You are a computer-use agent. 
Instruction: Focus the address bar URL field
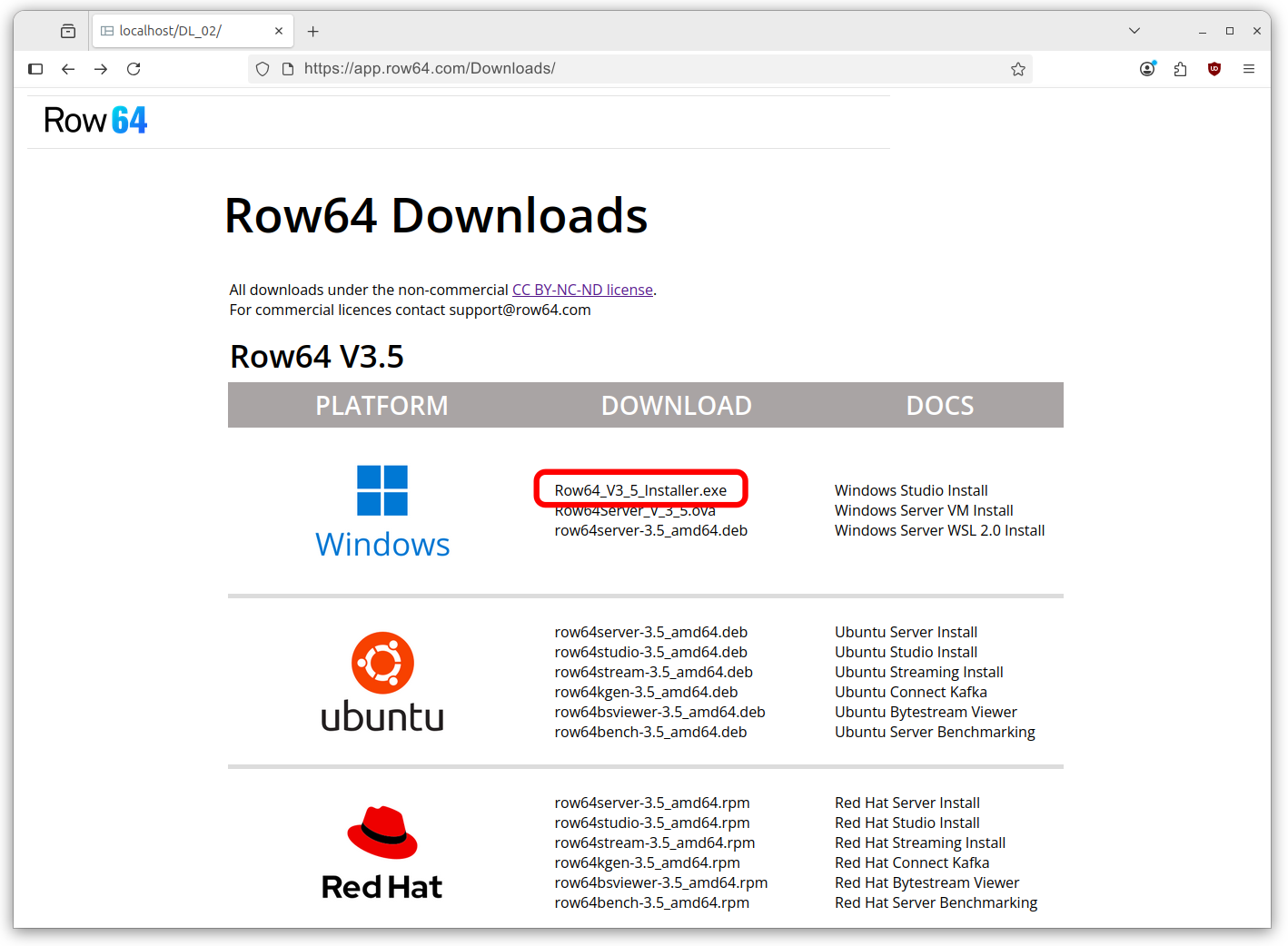coord(639,69)
